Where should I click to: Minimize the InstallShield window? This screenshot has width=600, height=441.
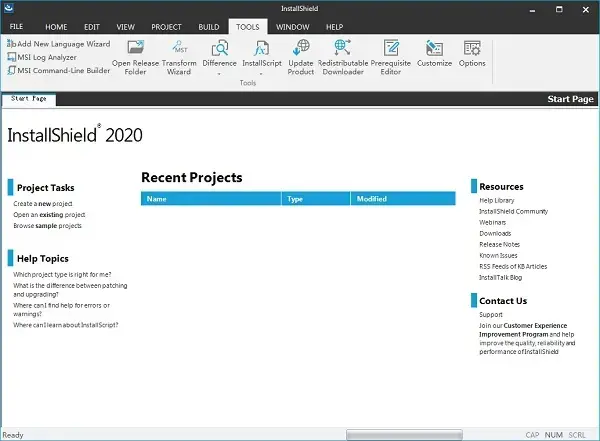(x=532, y=10)
